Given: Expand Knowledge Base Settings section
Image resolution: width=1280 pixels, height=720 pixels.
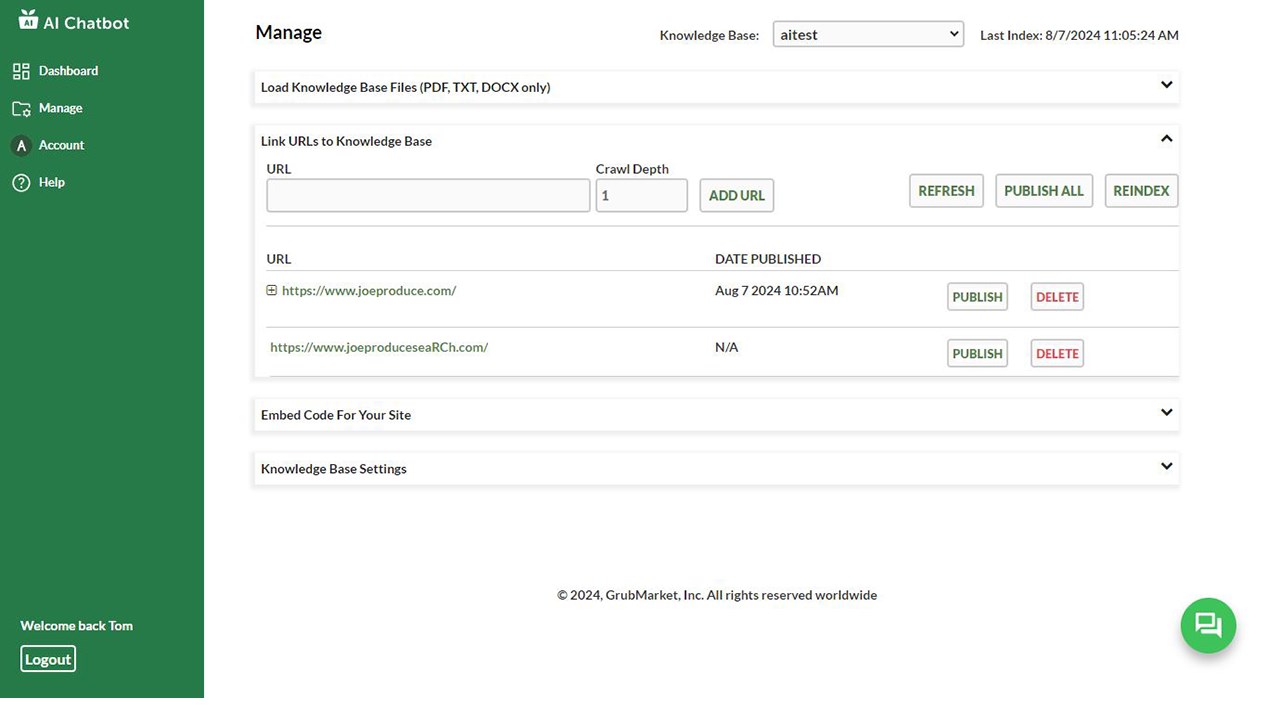Looking at the screenshot, I should 1166,466.
